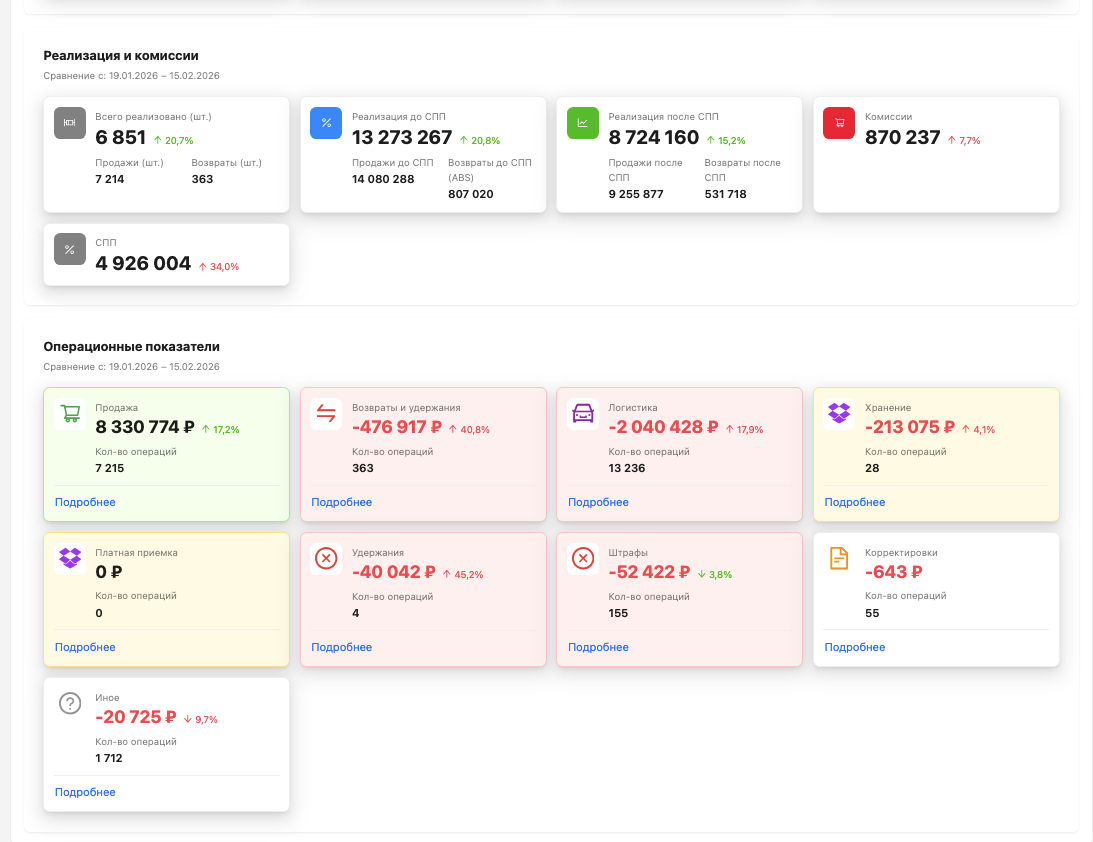Click the Иное question mark icon
This screenshot has height=842, width=1093.
(70, 703)
